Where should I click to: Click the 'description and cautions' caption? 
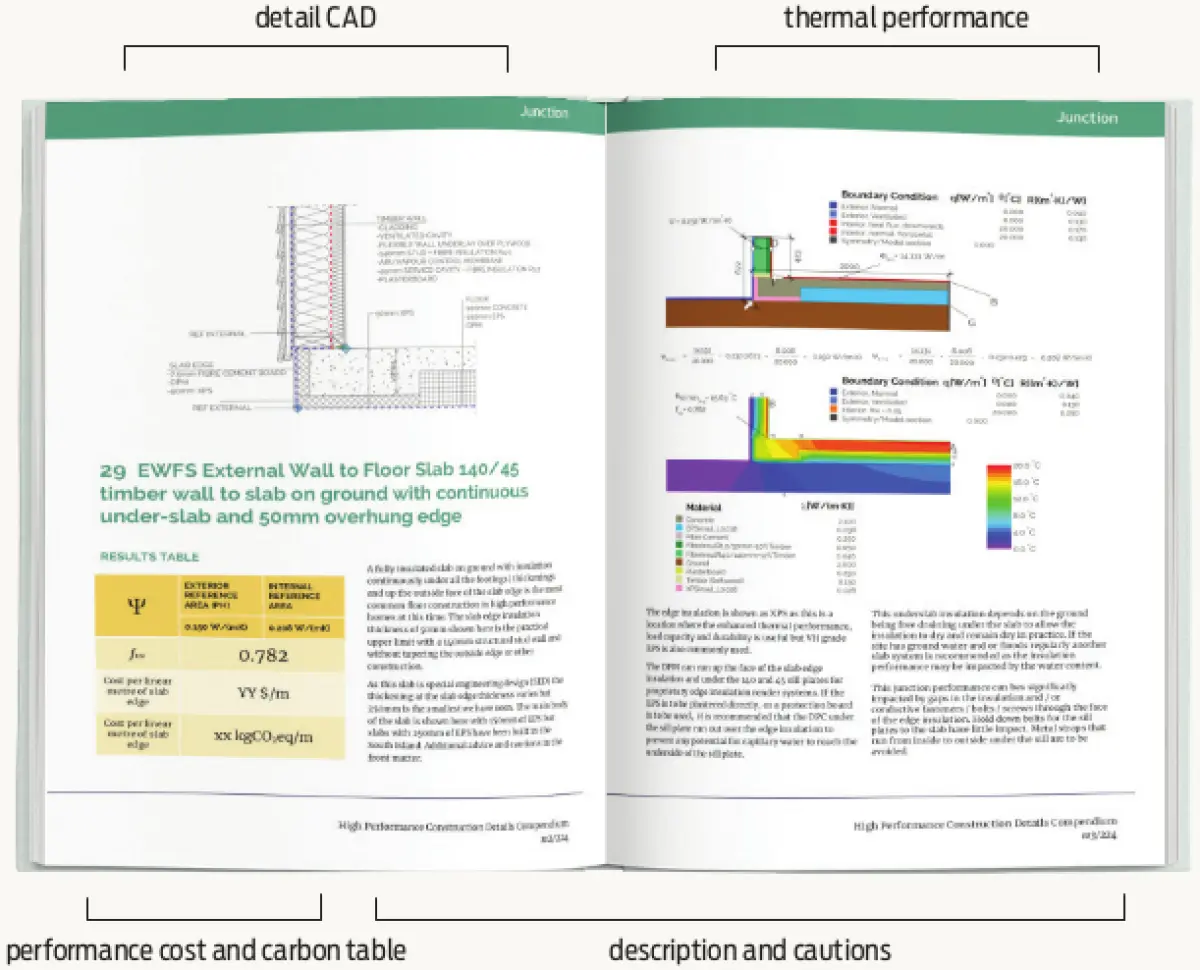click(x=749, y=949)
